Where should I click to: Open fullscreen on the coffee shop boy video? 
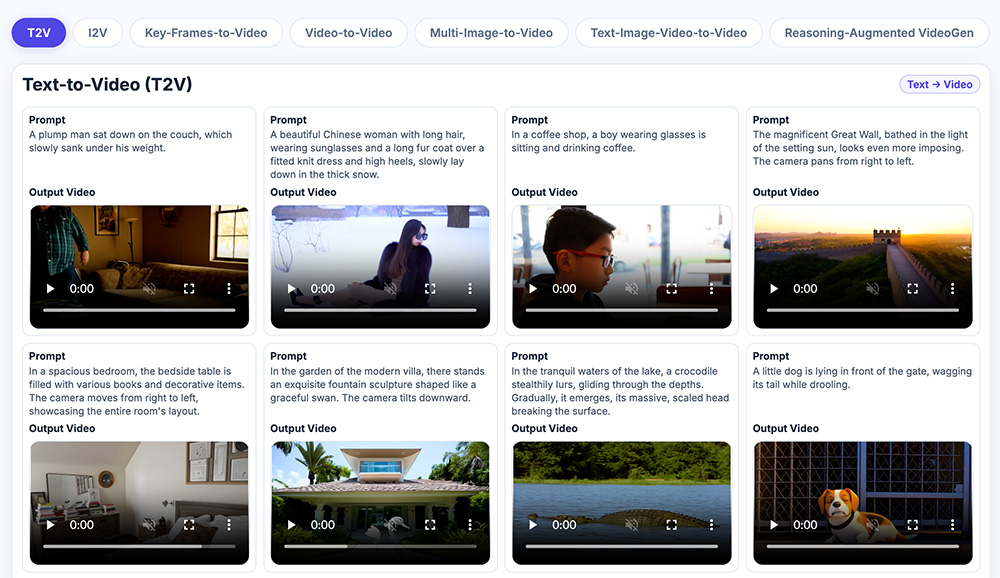(x=671, y=289)
